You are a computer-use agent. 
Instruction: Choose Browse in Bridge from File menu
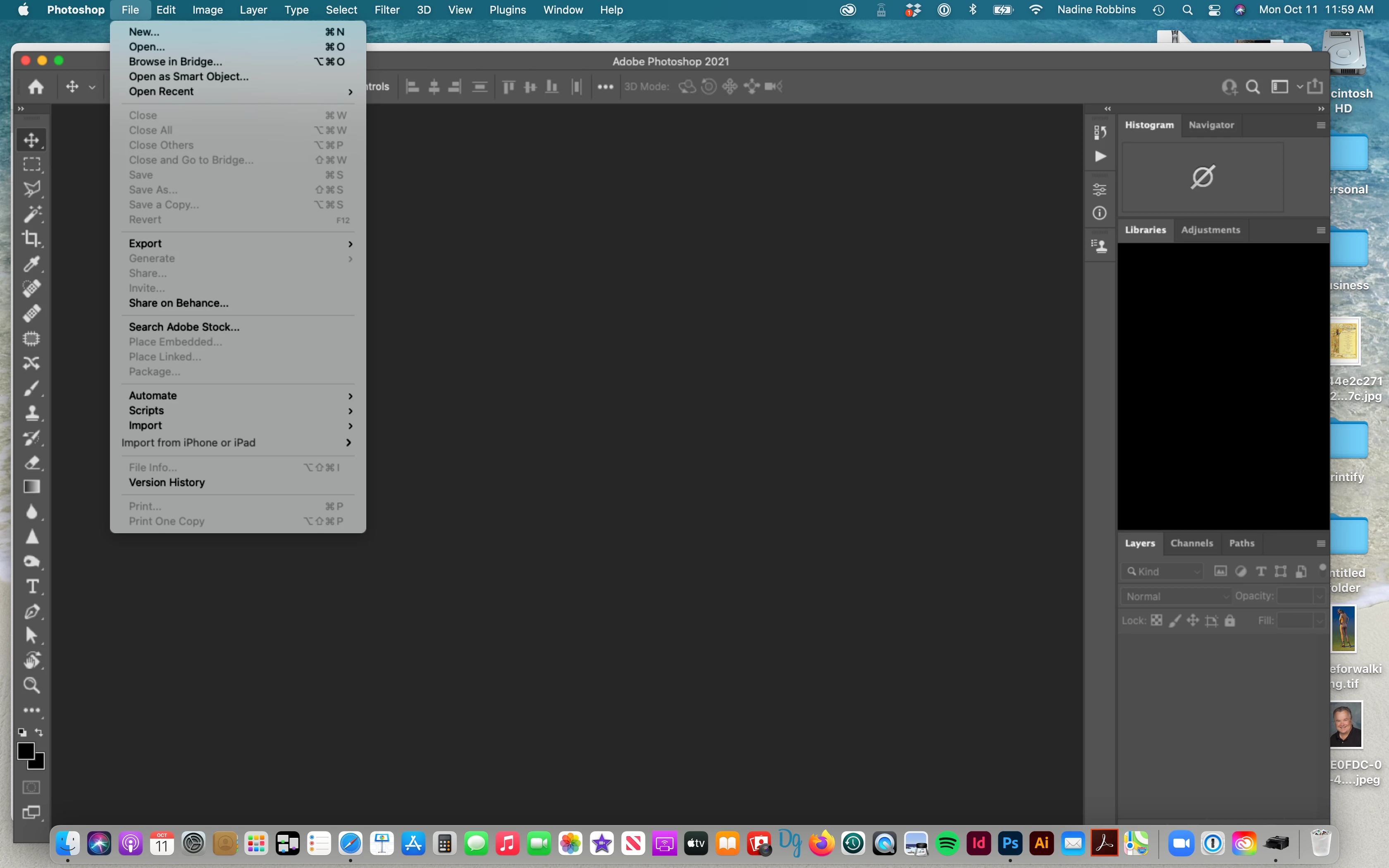tap(176, 62)
